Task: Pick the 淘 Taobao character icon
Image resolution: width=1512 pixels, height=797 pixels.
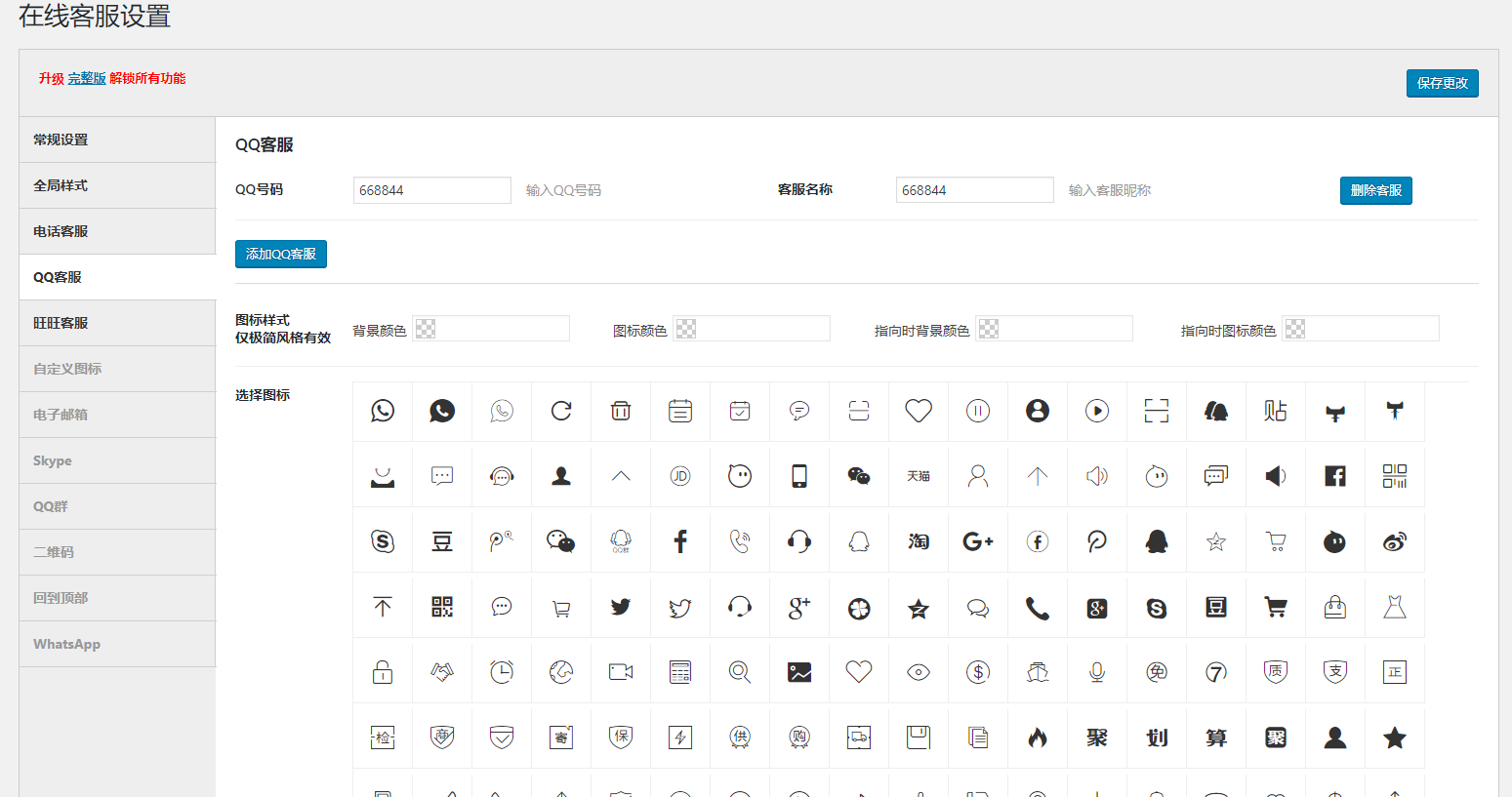Action: coord(919,541)
